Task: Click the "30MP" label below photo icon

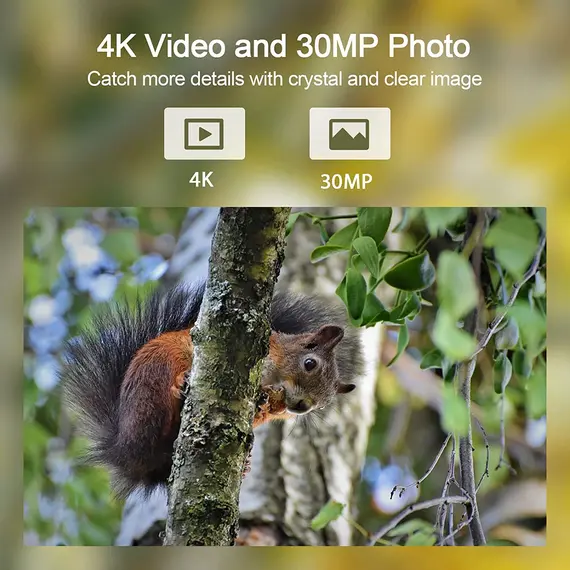Action: click(346, 181)
